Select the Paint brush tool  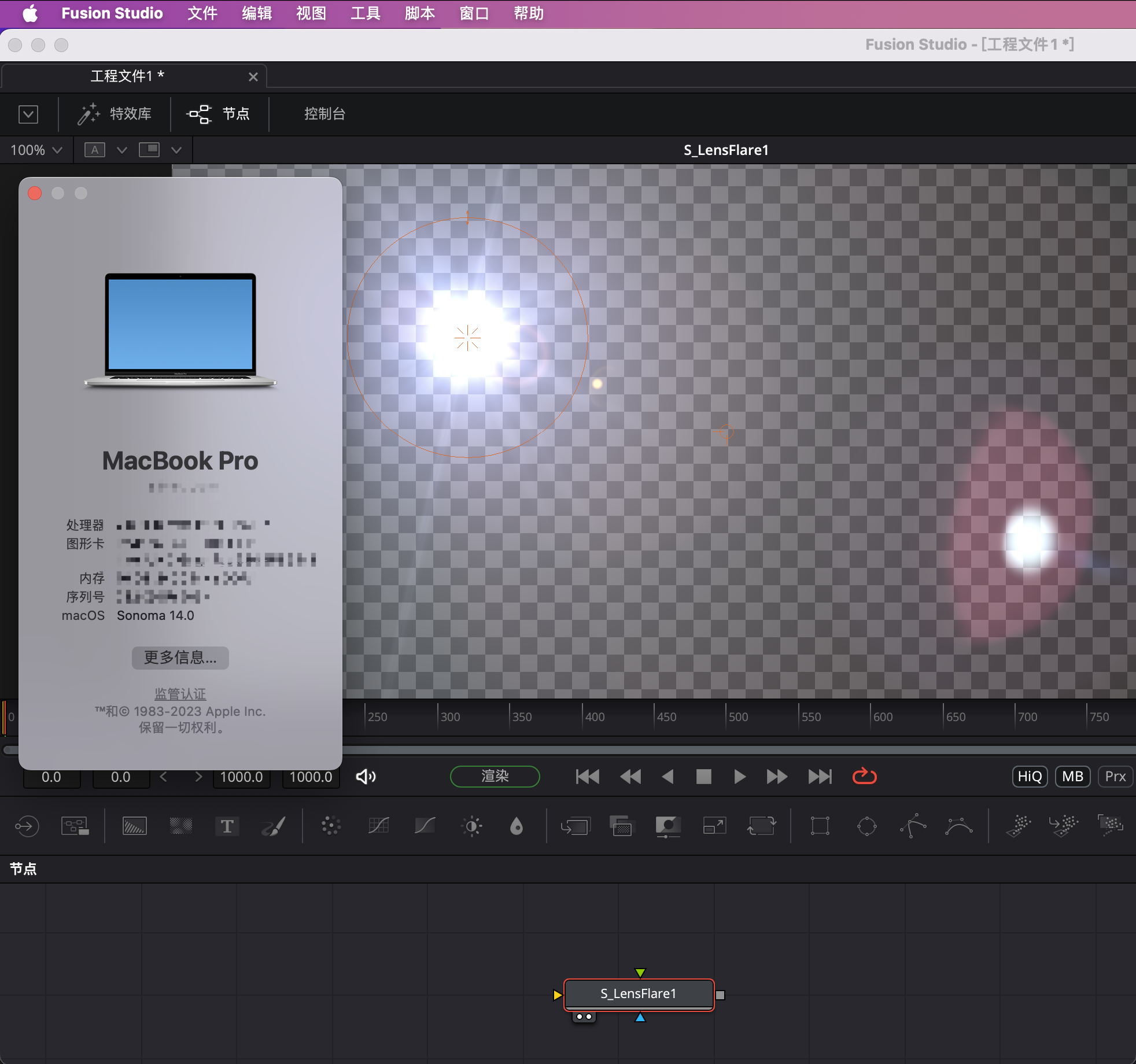(274, 826)
